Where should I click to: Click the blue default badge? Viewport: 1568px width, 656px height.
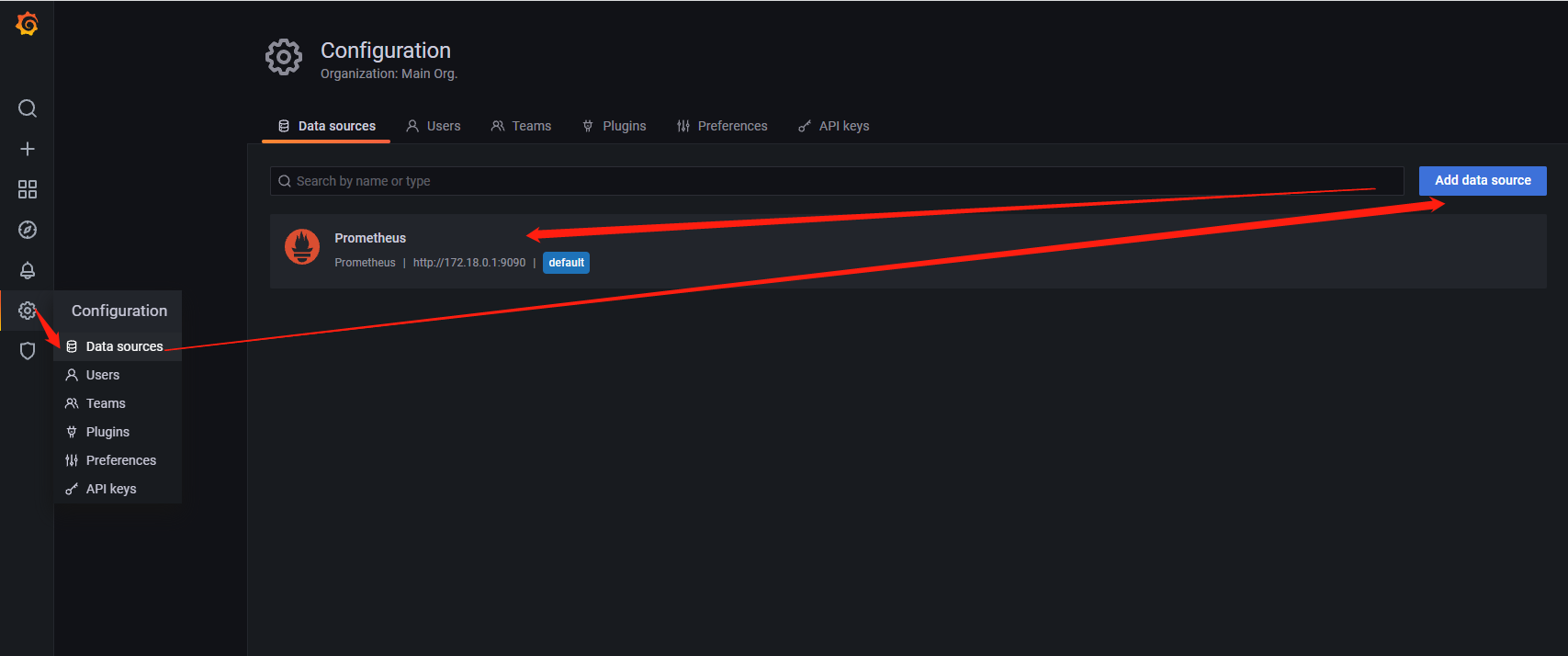(x=566, y=263)
